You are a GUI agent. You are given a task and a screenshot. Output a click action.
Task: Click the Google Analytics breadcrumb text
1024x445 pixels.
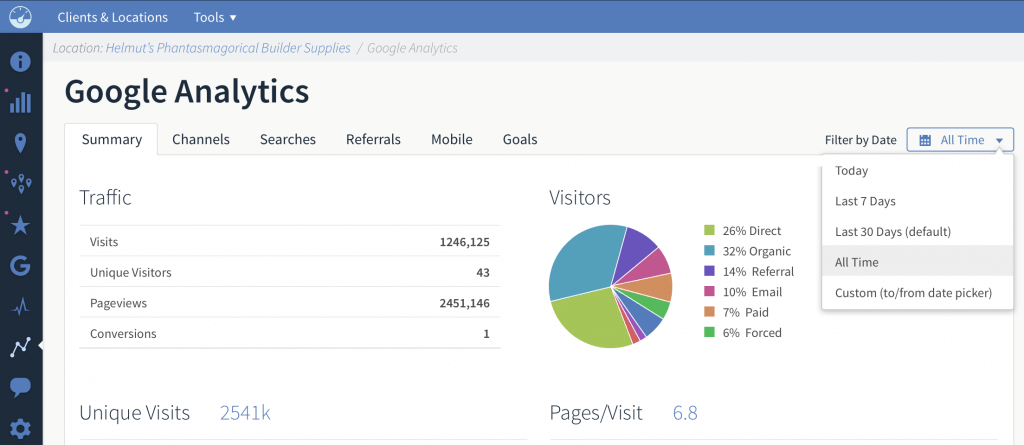[412, 48]
